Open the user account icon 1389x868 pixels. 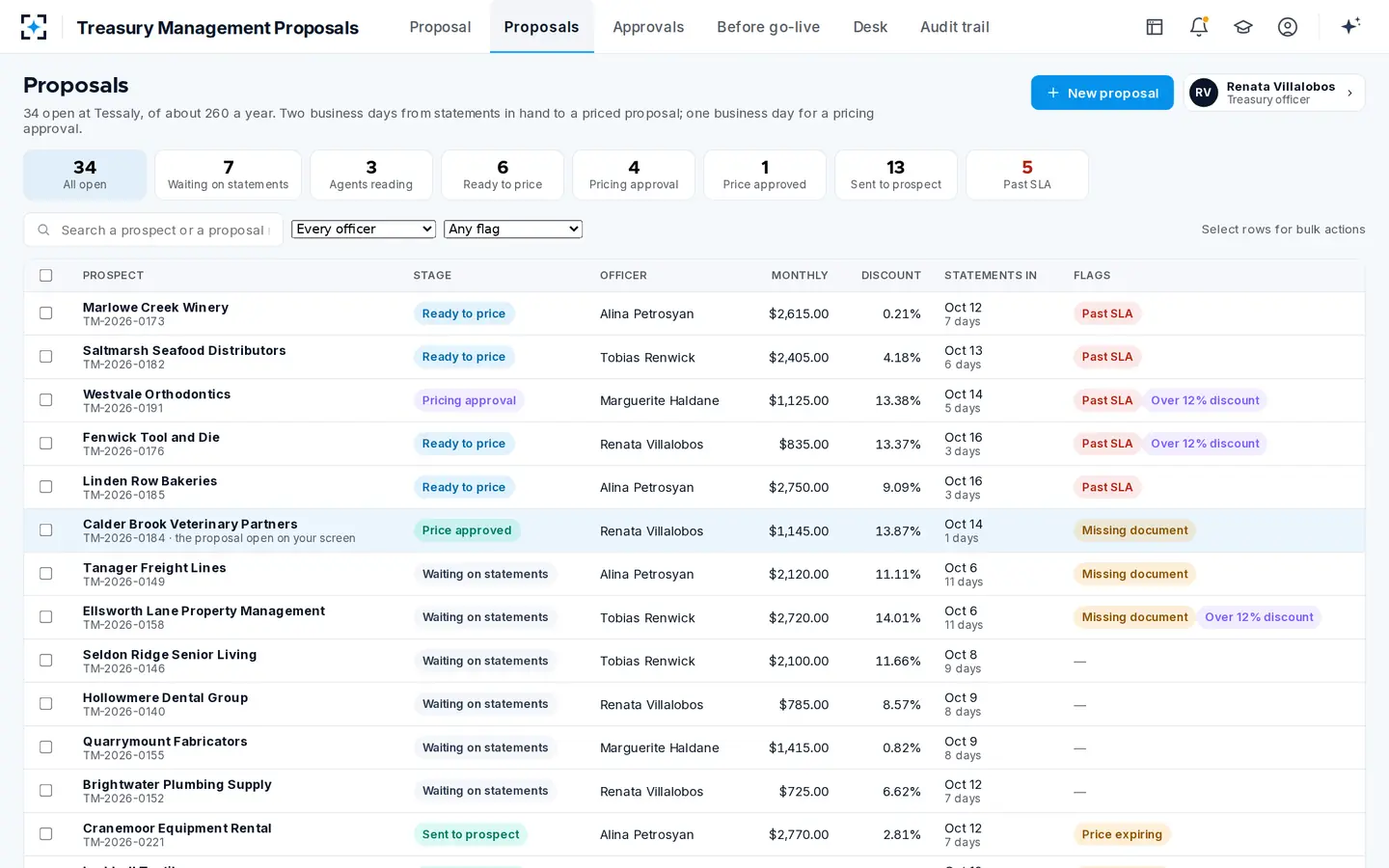(1288, 27)
